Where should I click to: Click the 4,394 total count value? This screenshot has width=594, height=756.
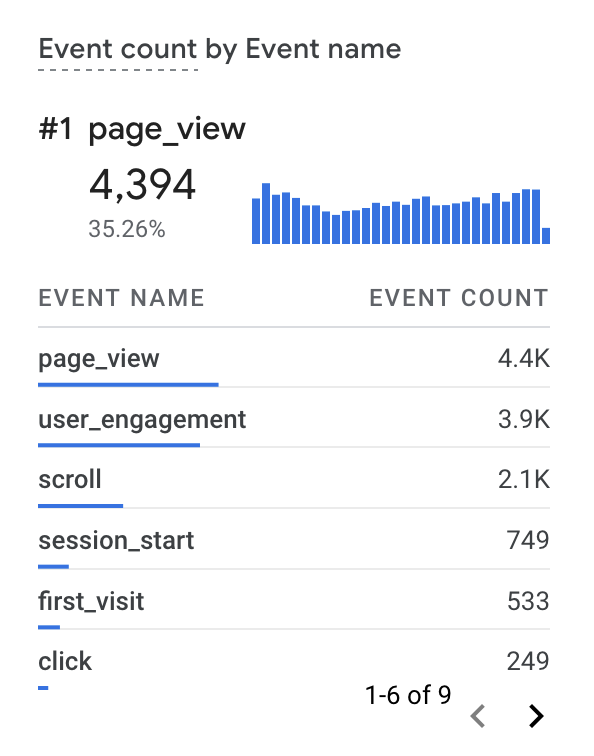pyautogui.click(x=142, y=184)
